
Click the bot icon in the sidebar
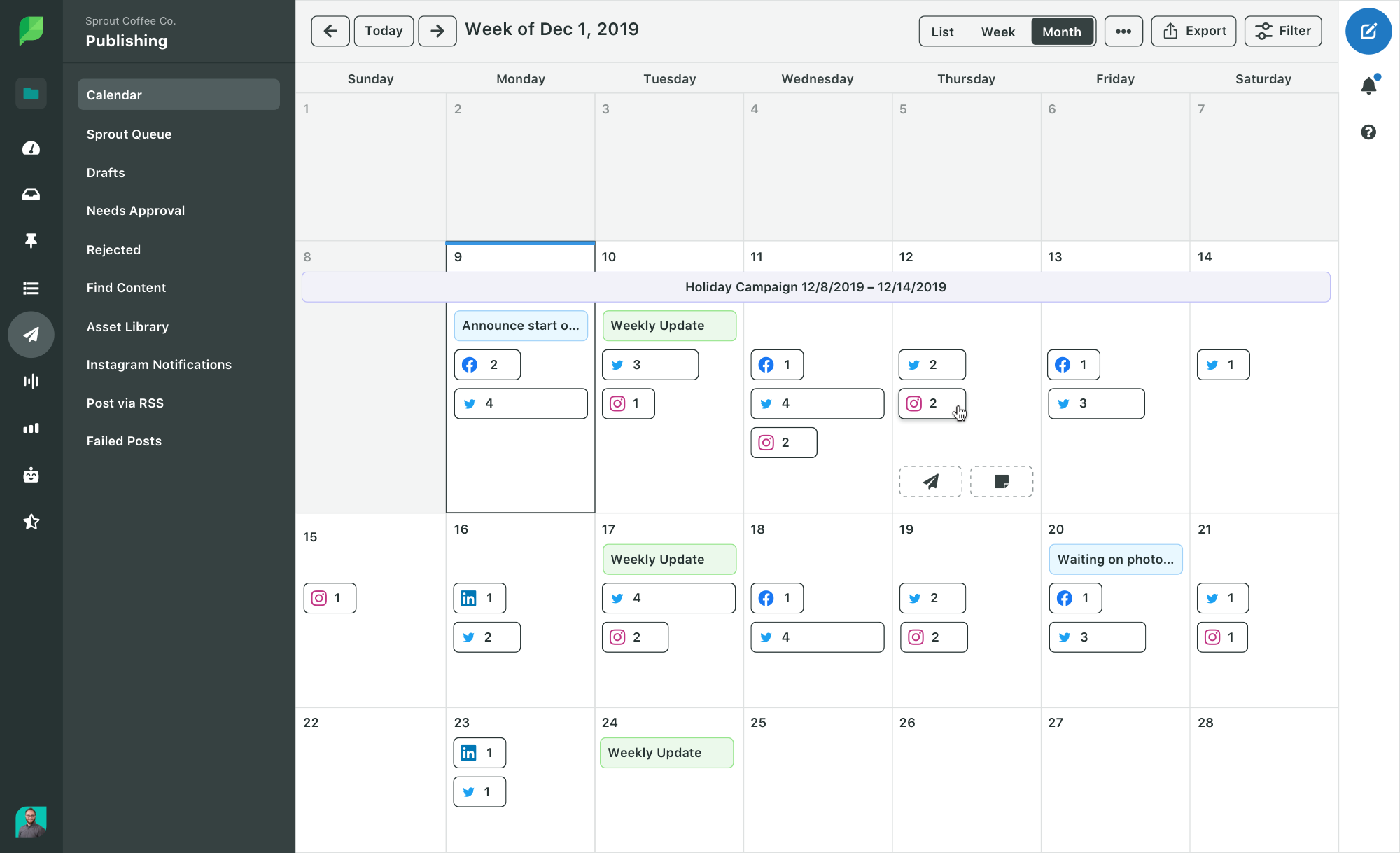click(31, 475)
